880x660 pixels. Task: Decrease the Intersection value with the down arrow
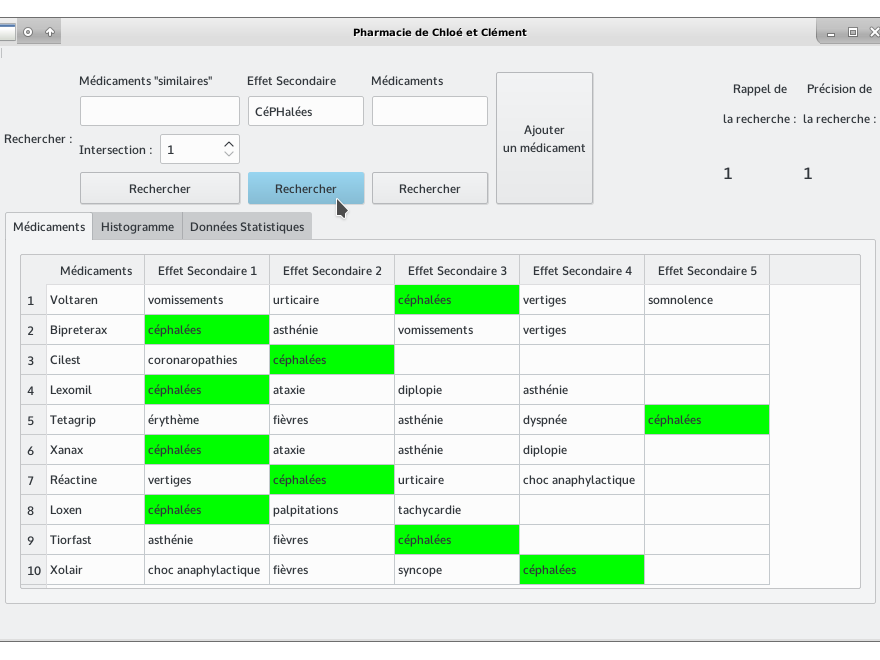[230, 155]
